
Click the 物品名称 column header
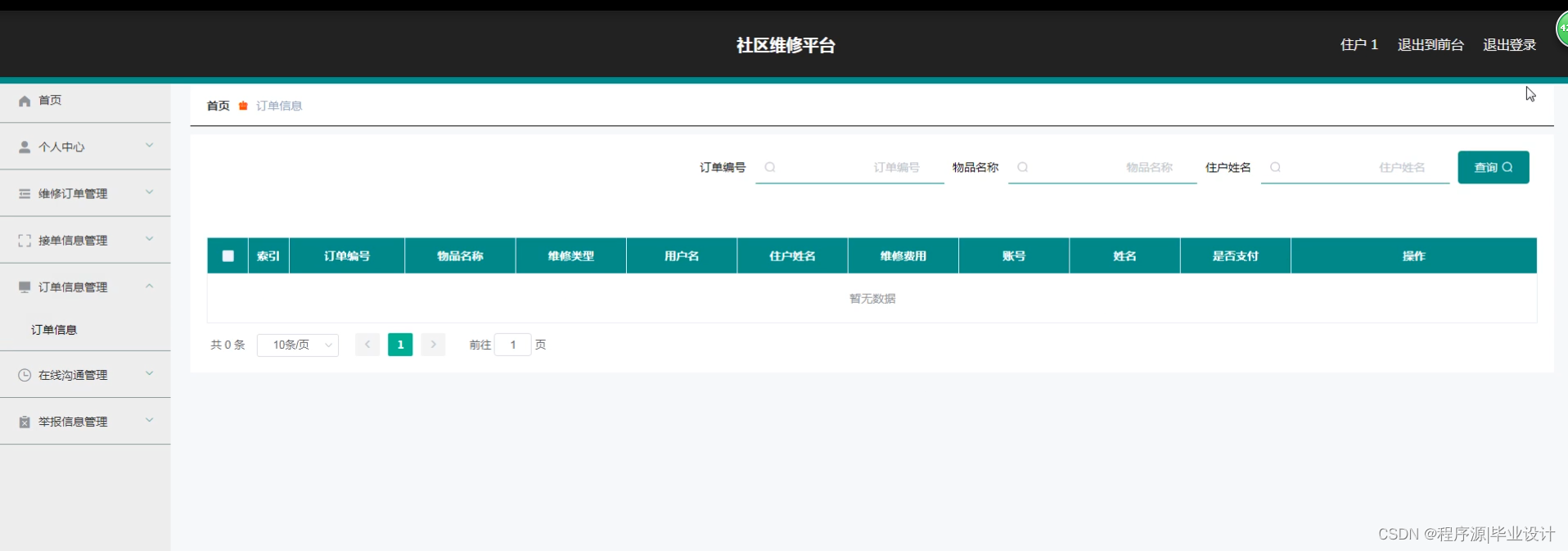pyautogui.click(x=460, y=256)
